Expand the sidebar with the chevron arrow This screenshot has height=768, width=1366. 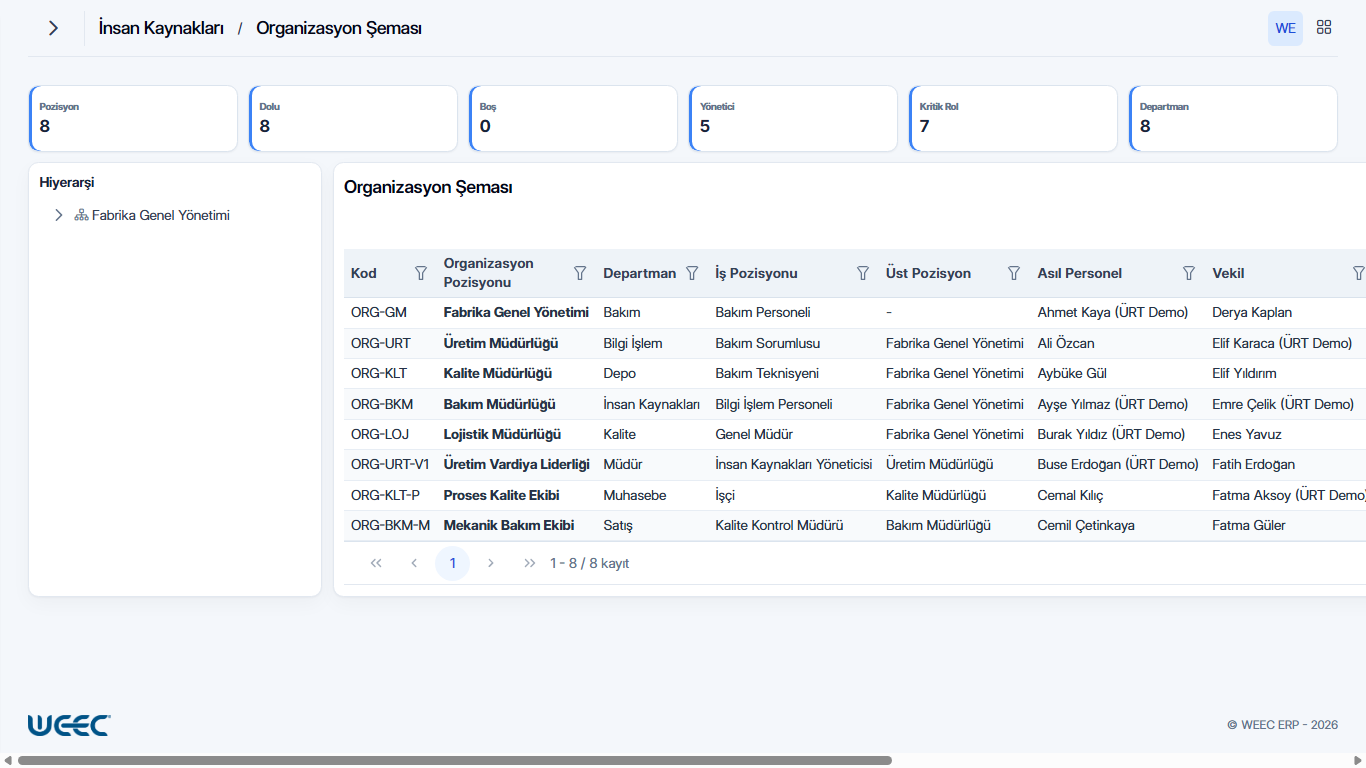coord(53,28)
